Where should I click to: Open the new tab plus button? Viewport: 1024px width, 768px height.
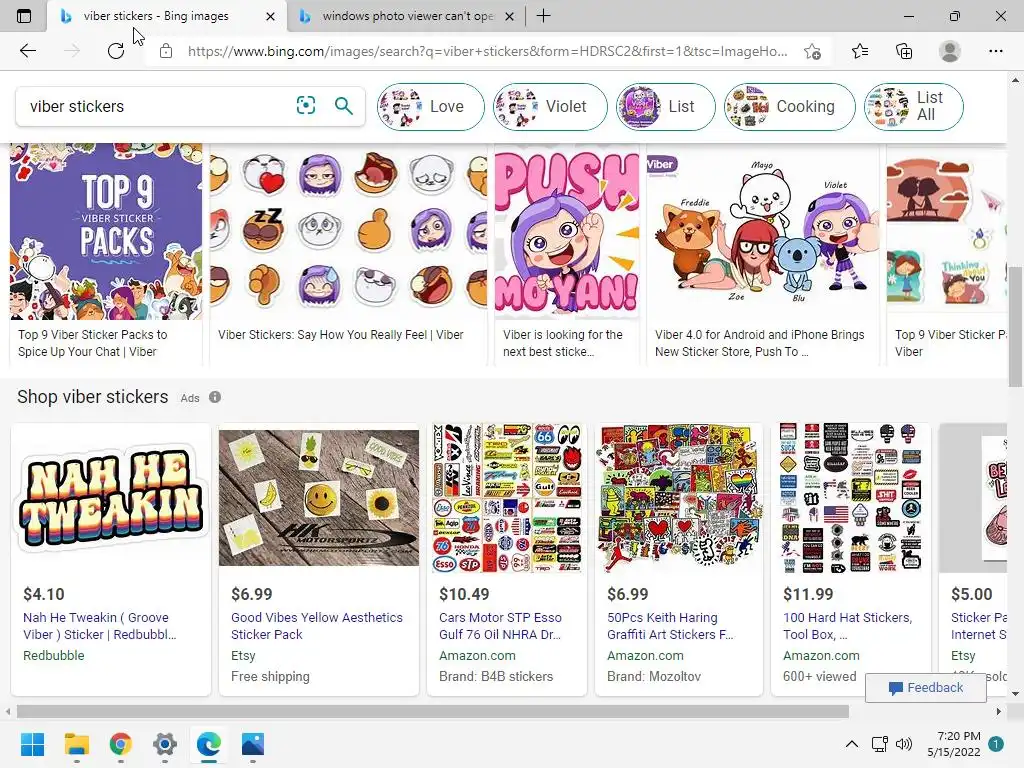(543, 16)
